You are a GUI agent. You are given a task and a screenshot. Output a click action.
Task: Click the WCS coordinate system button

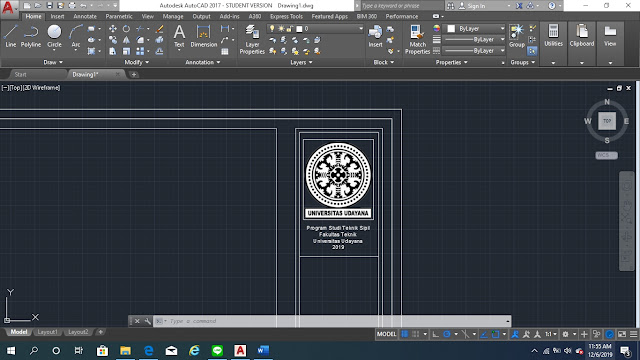click(607, 155)
